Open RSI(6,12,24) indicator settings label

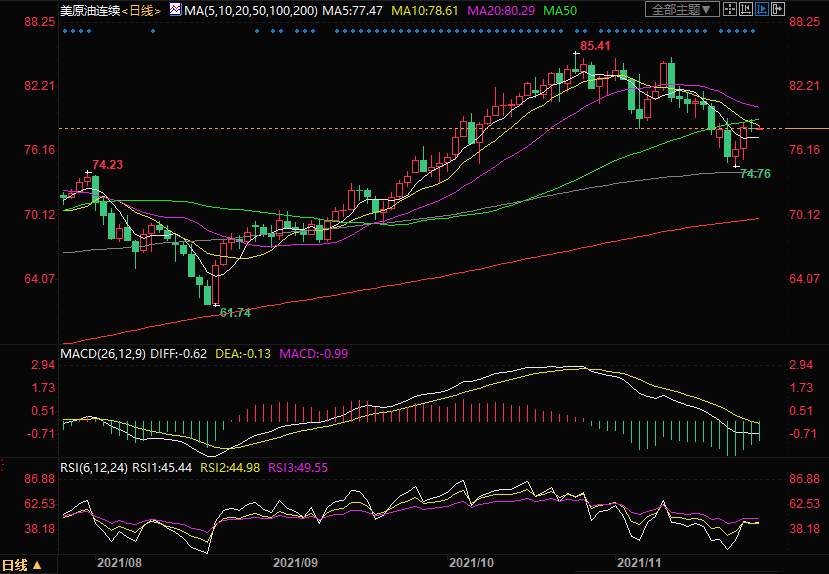pyautogui.click(x=94, y=465)
